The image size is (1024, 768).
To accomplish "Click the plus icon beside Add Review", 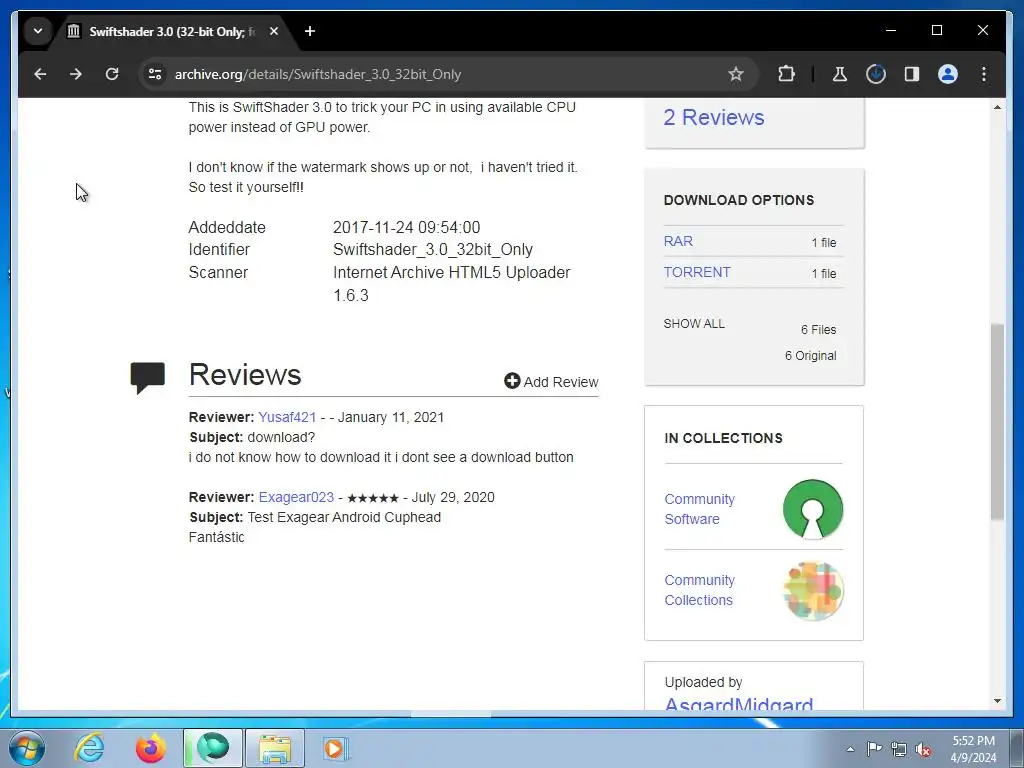I will 512,381.
